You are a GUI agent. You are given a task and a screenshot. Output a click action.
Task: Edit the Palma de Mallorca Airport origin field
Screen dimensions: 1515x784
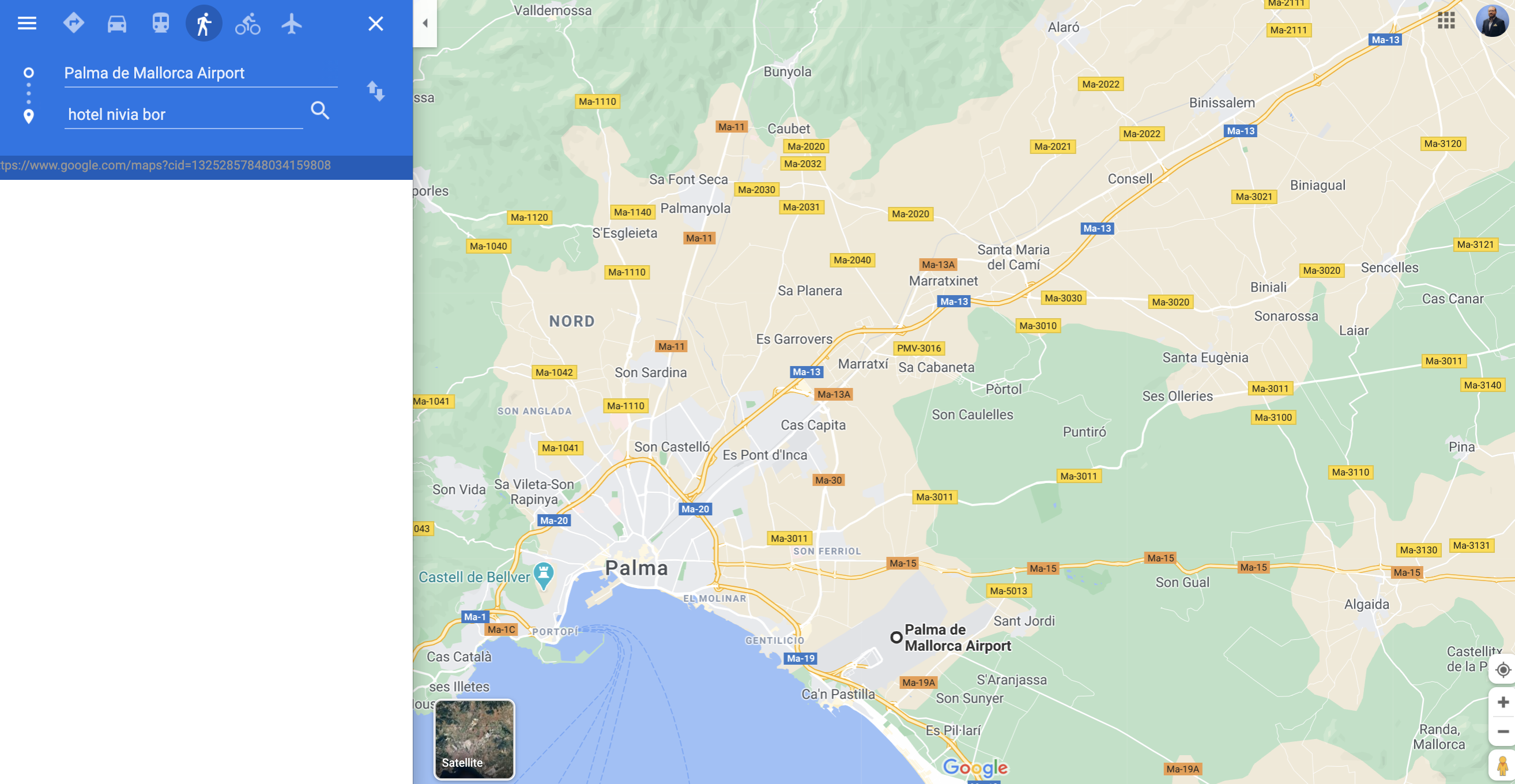click(201, 73)
